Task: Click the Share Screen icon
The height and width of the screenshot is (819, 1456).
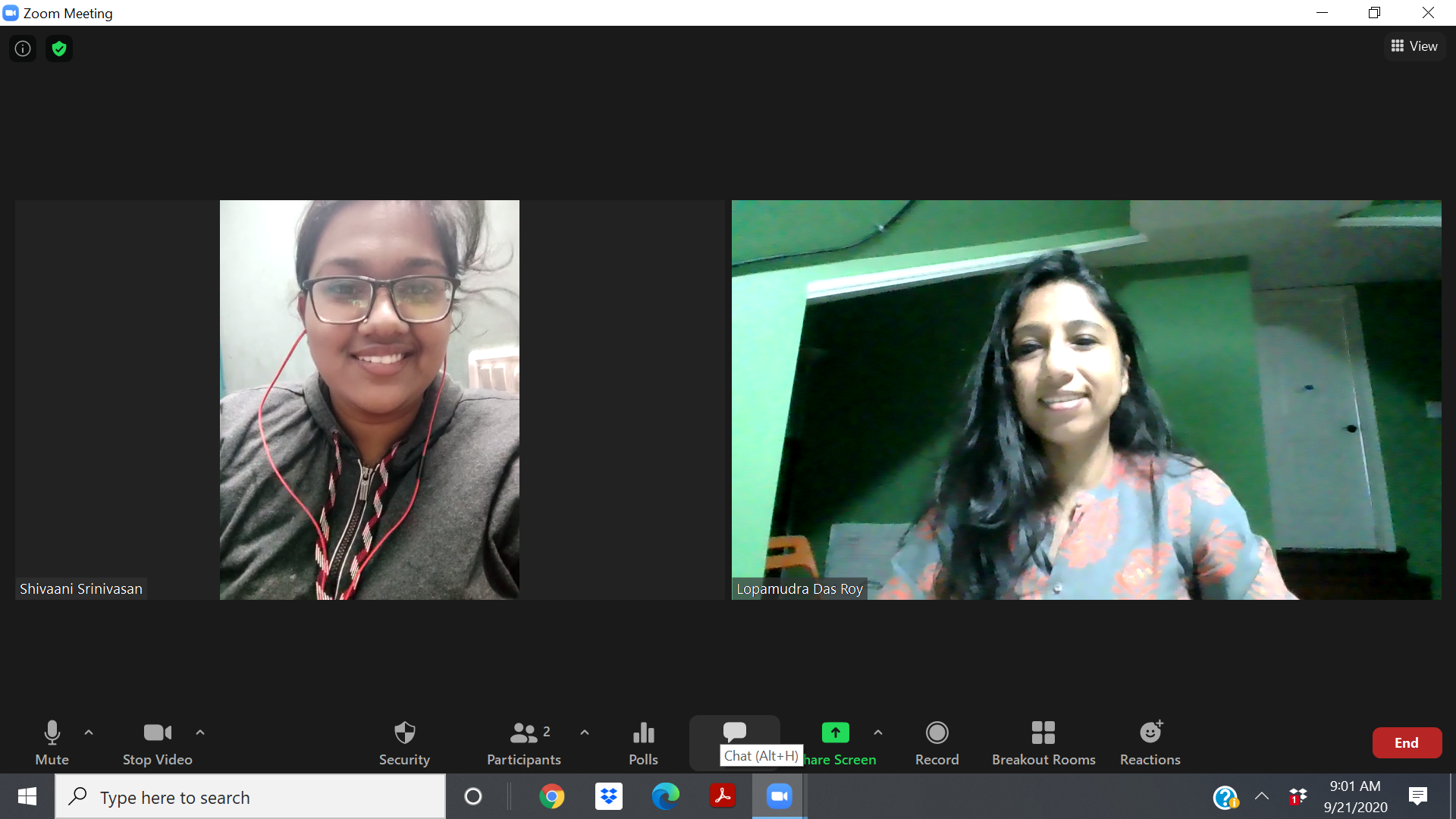Action: [x=833, y=732]
